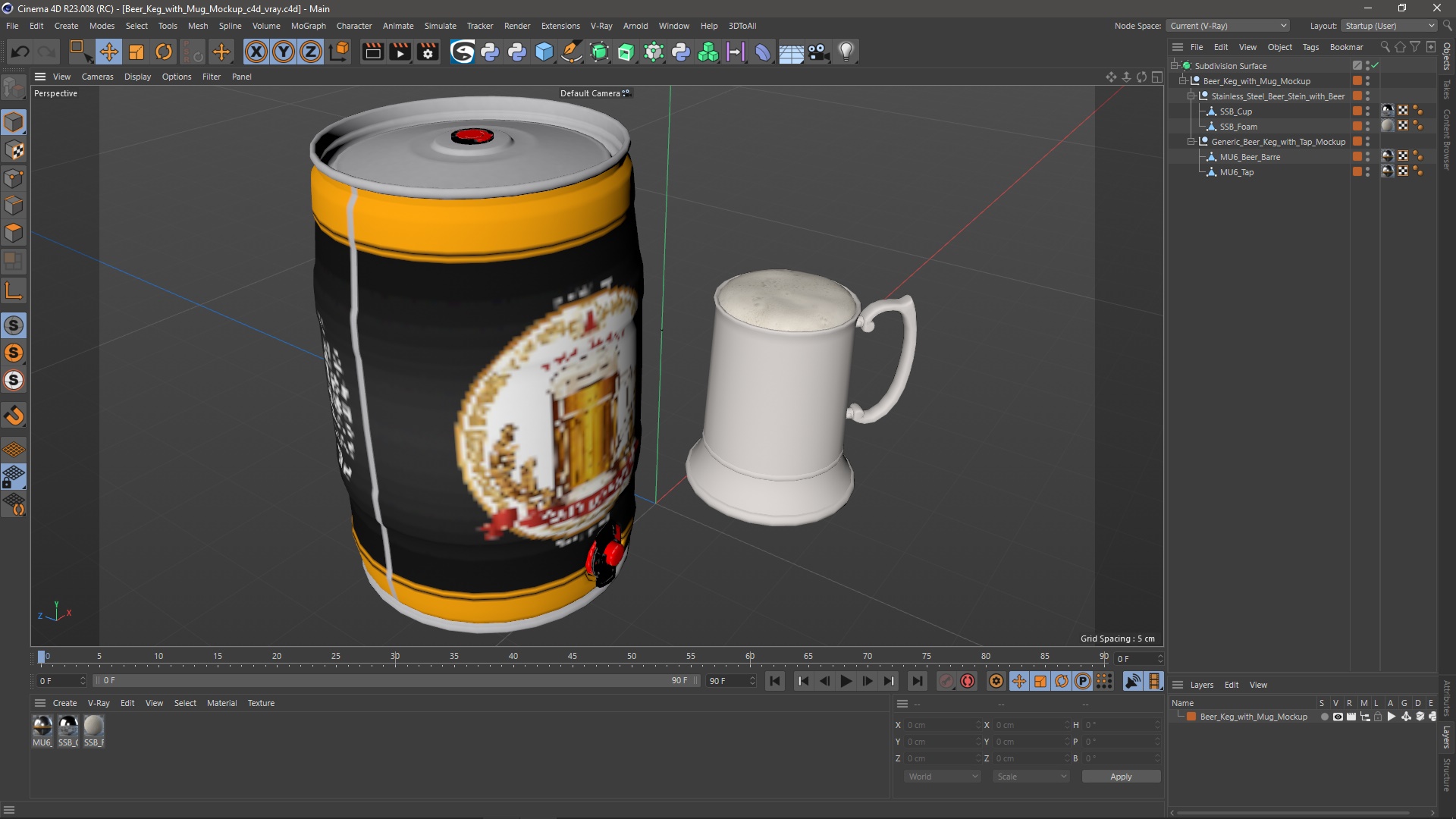
Task: Toggle X axis lock
Action: pos(256,52)
